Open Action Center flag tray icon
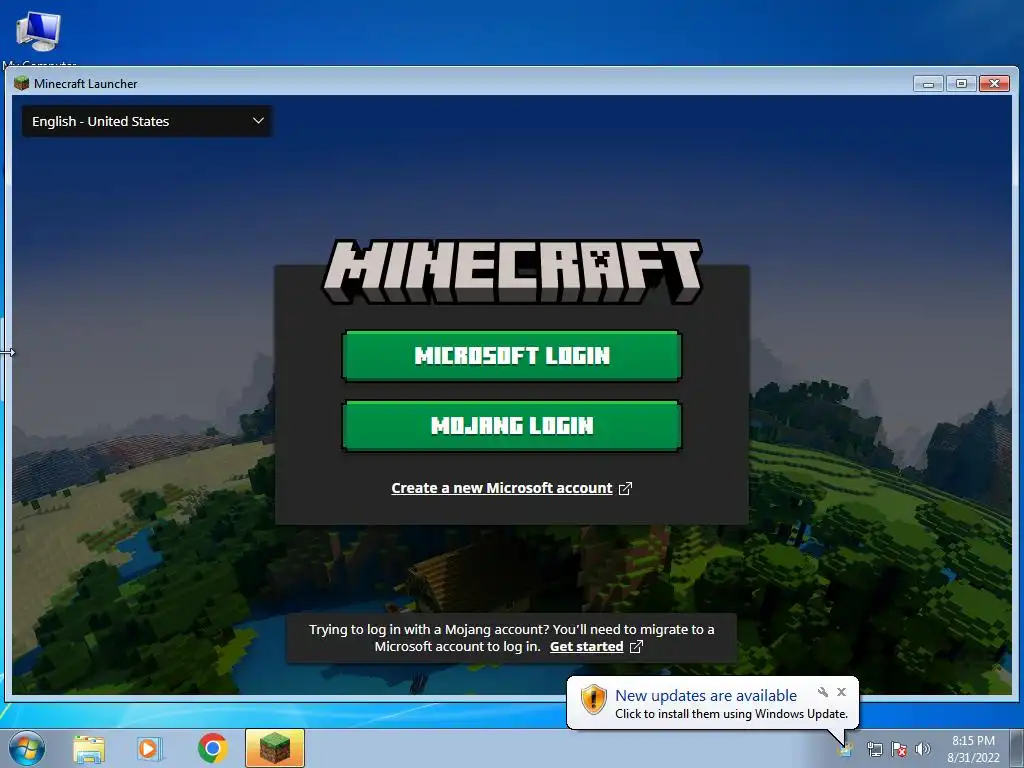This screenshot has width=1024, height=768. pyautogui.click(x=899, y=749)
